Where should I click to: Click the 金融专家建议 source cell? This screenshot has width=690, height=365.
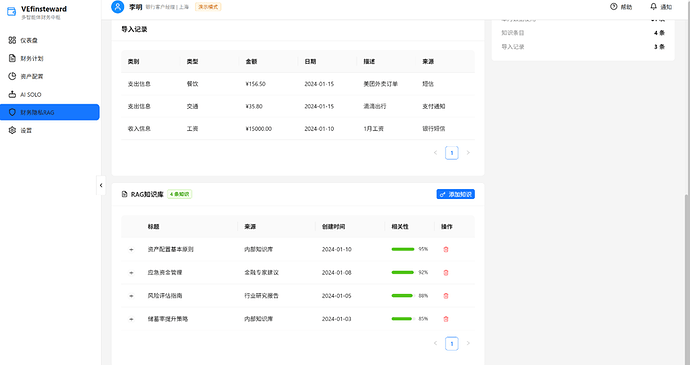click(261, 273)
